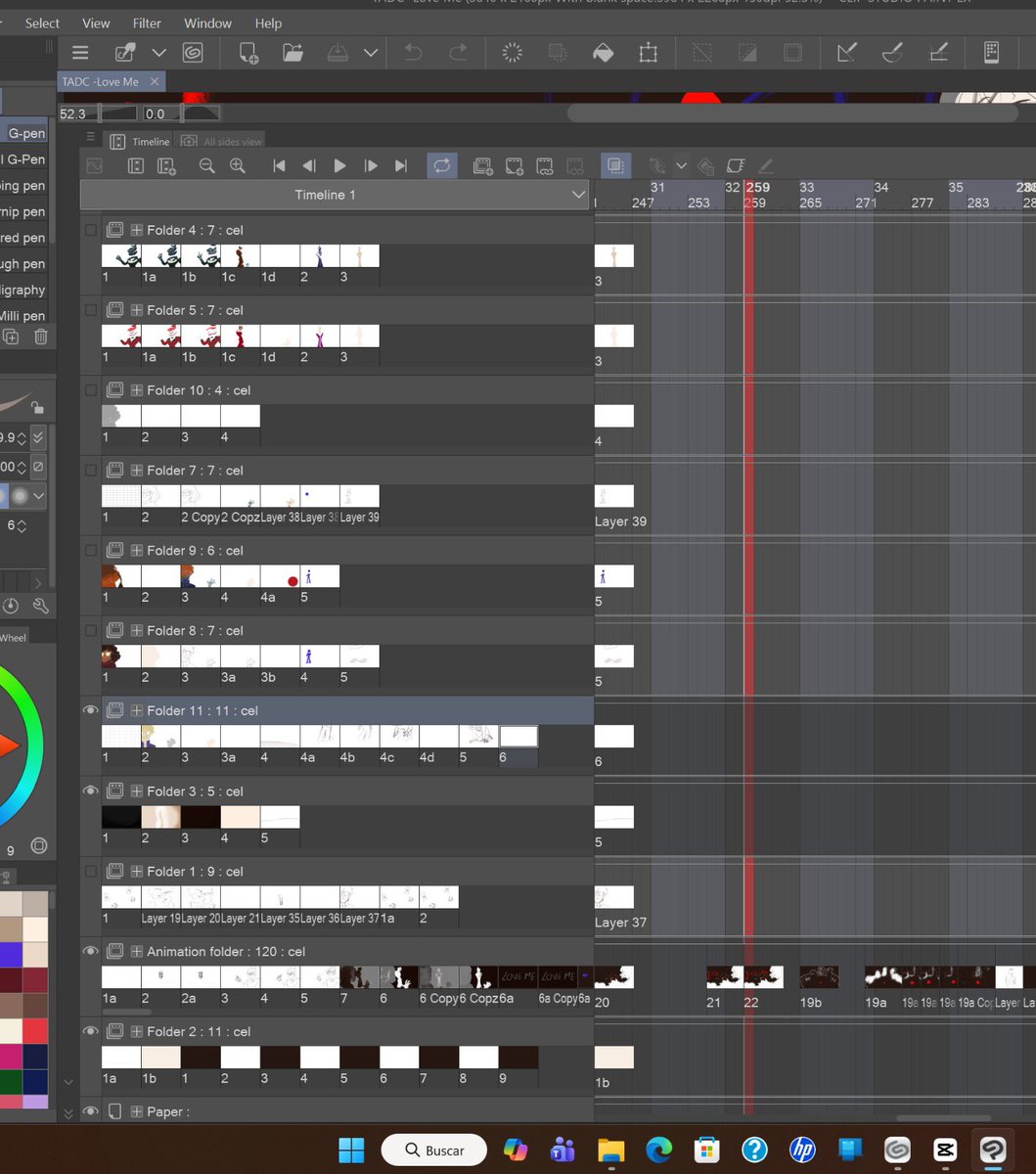Open the Help menu
Viewport: 1036px width, 1174px height.
(x=268, y=23)
